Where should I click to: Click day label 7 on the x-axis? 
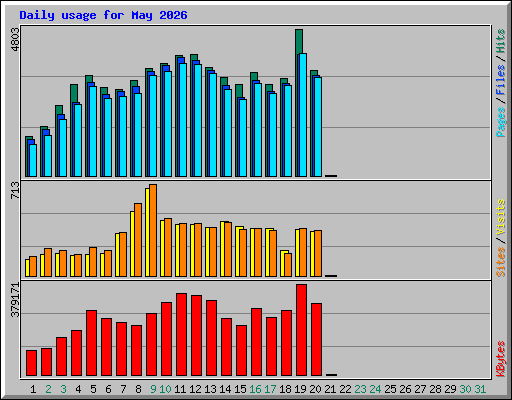(123, 389)
